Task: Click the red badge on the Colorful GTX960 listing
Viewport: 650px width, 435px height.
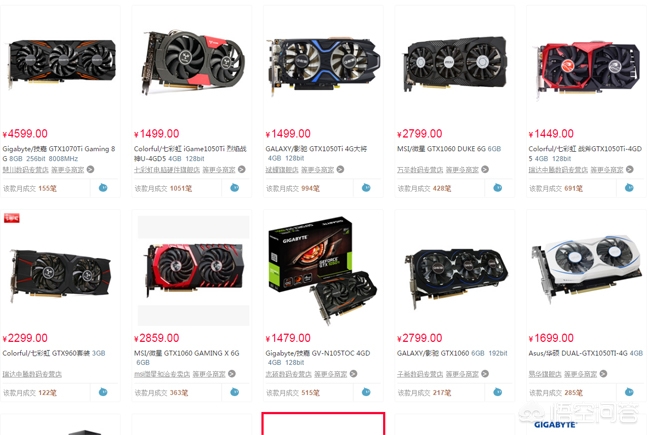Action: (12, 218)
